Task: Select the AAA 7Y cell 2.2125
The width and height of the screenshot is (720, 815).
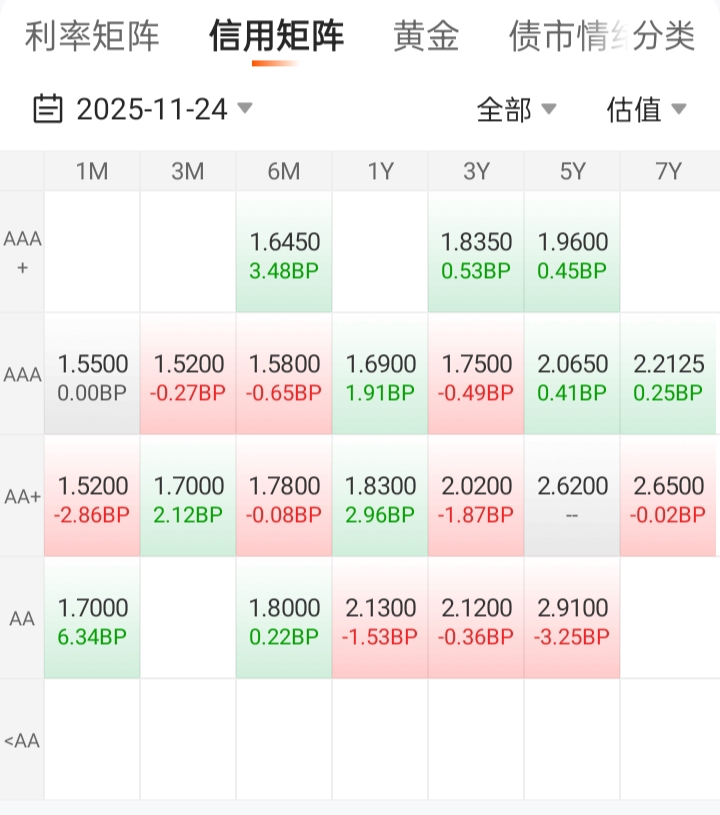Action: coord(669,376)
